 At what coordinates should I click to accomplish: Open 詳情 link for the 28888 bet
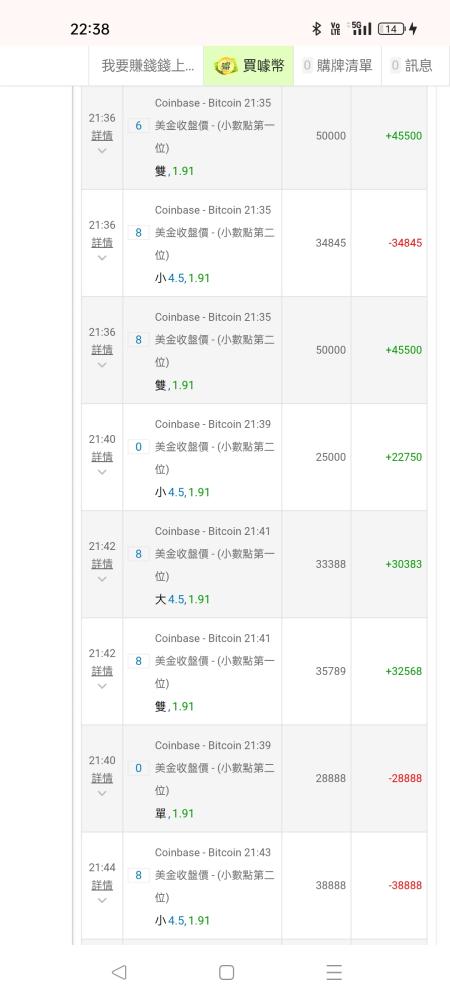pyautogui.click(x=102, y=778)
